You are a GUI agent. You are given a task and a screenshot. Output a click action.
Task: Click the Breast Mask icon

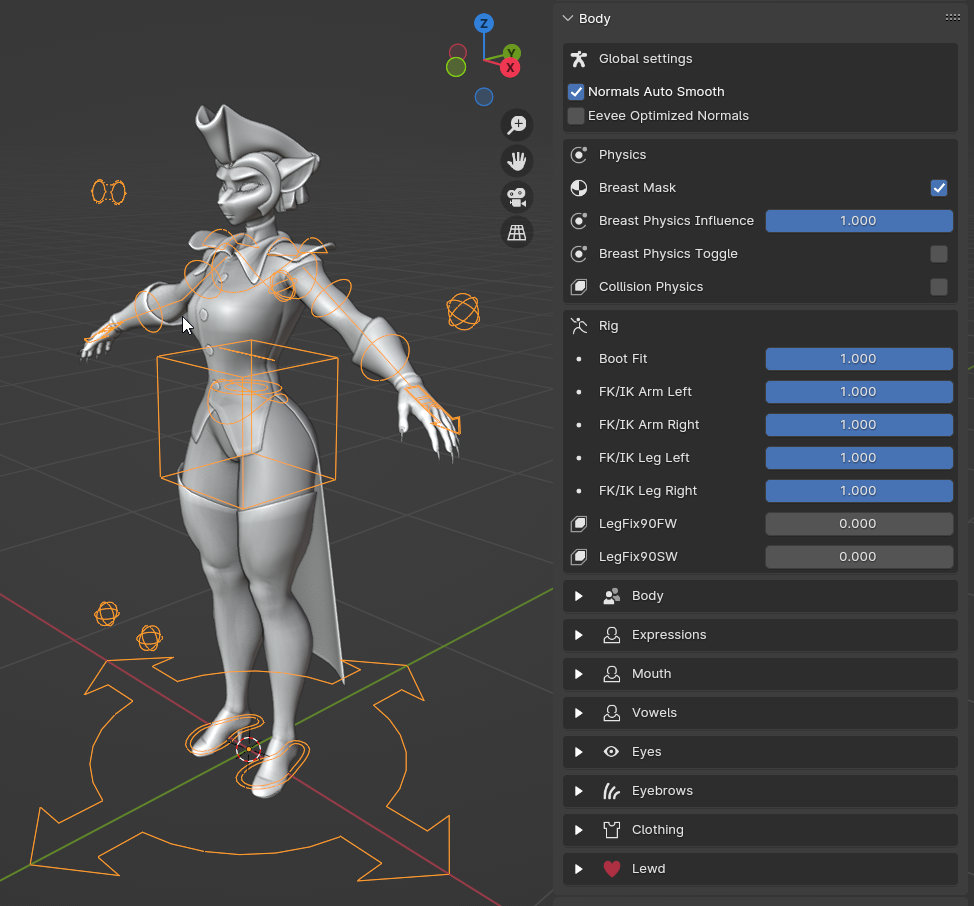(579, 188)
